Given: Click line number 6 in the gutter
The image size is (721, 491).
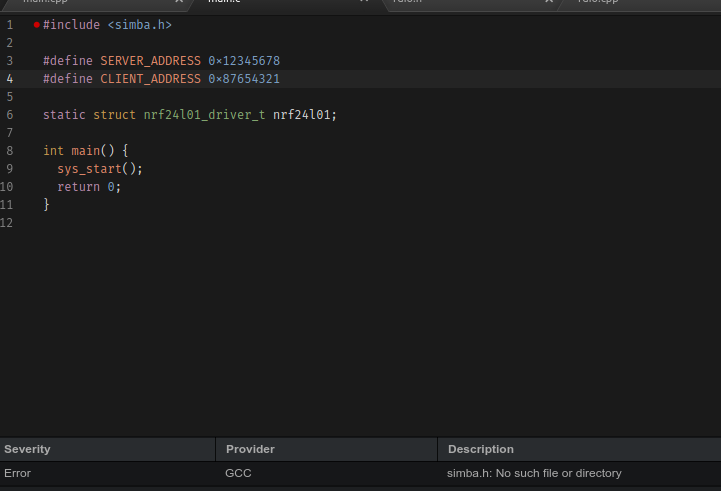Looking at the screenshot, I should (x=10, y=114).
